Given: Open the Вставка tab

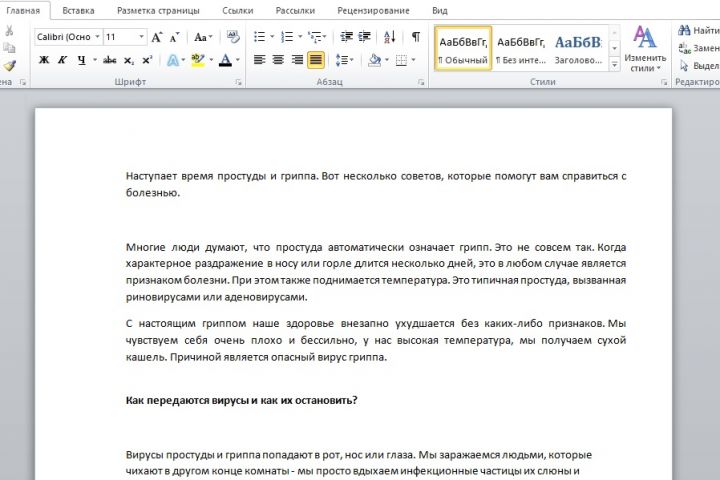Looking at the screenshot, I should (x=78, y=10).
